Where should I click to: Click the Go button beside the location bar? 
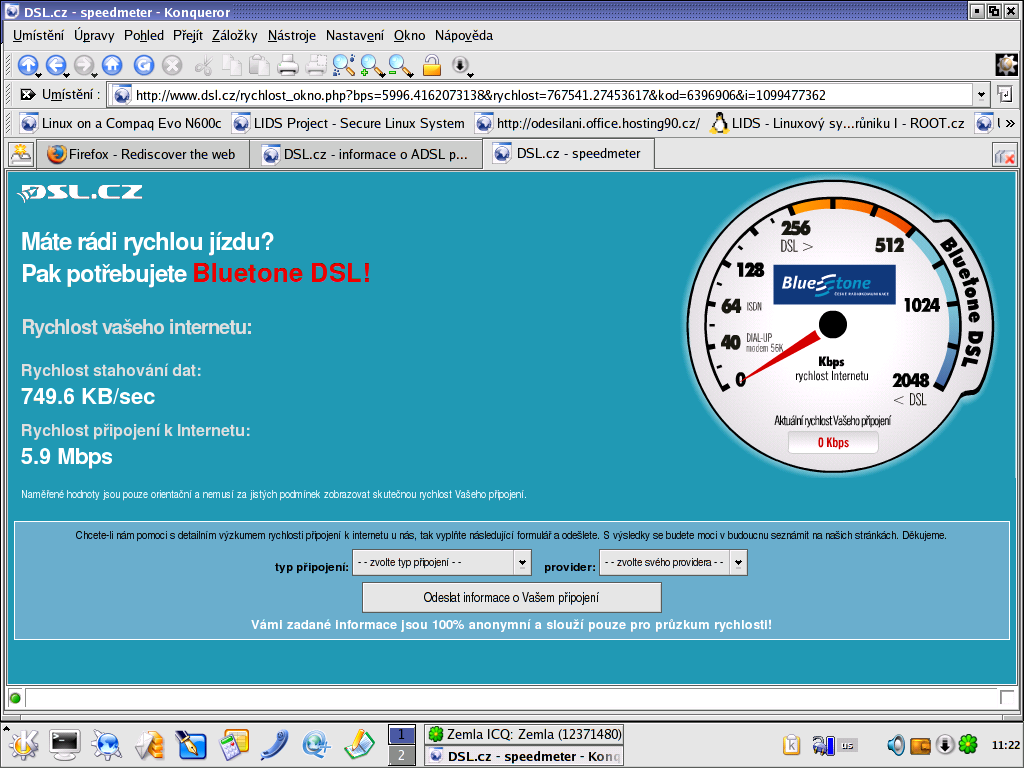coord(1005,95)
